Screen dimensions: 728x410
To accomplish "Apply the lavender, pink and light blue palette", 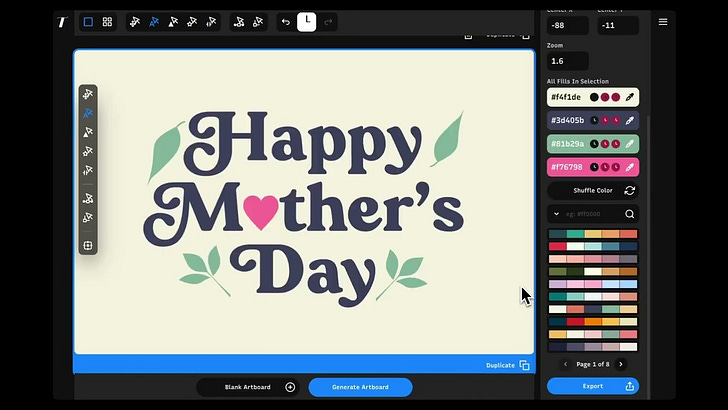I will (593, 284).
